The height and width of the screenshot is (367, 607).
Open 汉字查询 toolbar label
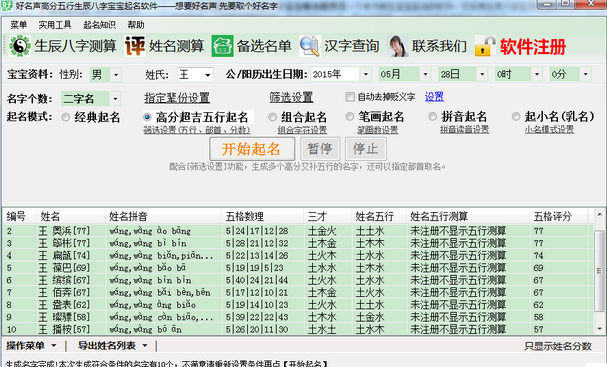[352, 46]
